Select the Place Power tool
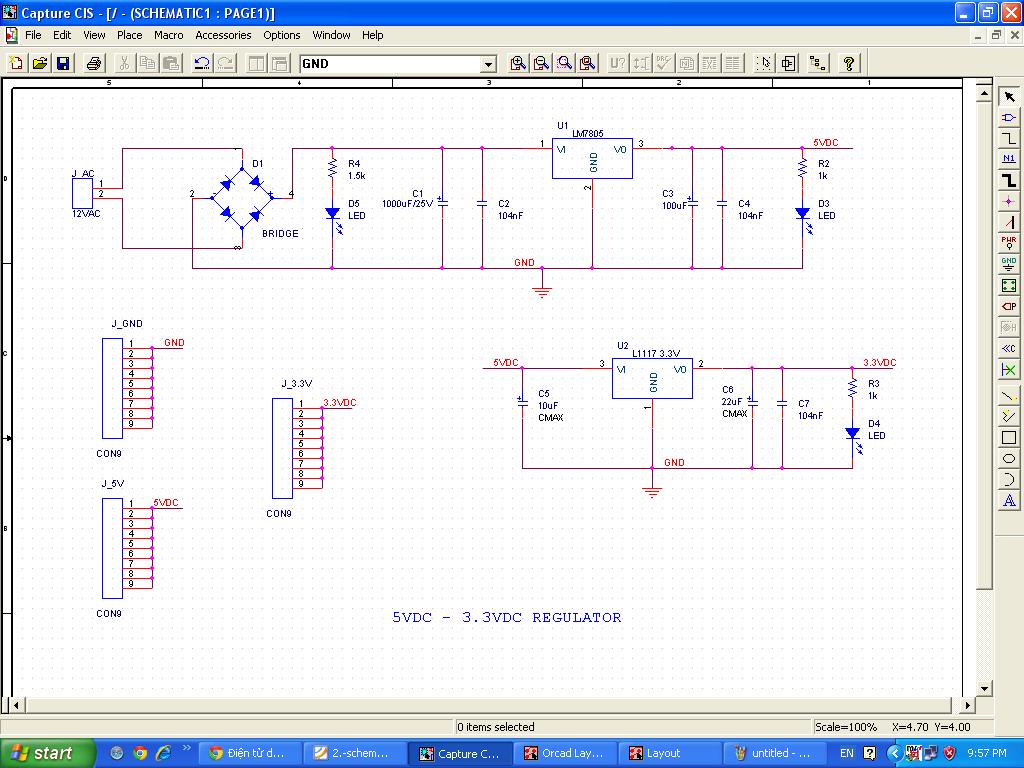Image resolution: width=1024 pixels, height=768 pixels. (x=1009, y=243)
